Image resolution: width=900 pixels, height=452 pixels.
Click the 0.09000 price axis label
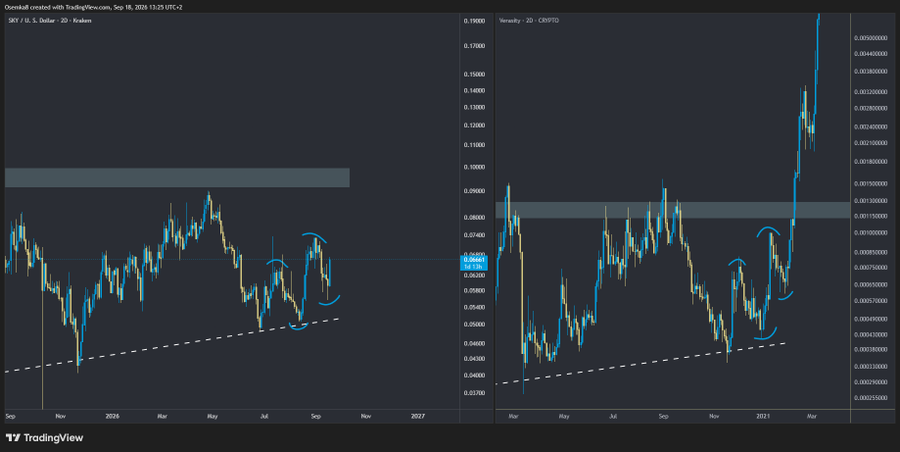click(474, 191)
